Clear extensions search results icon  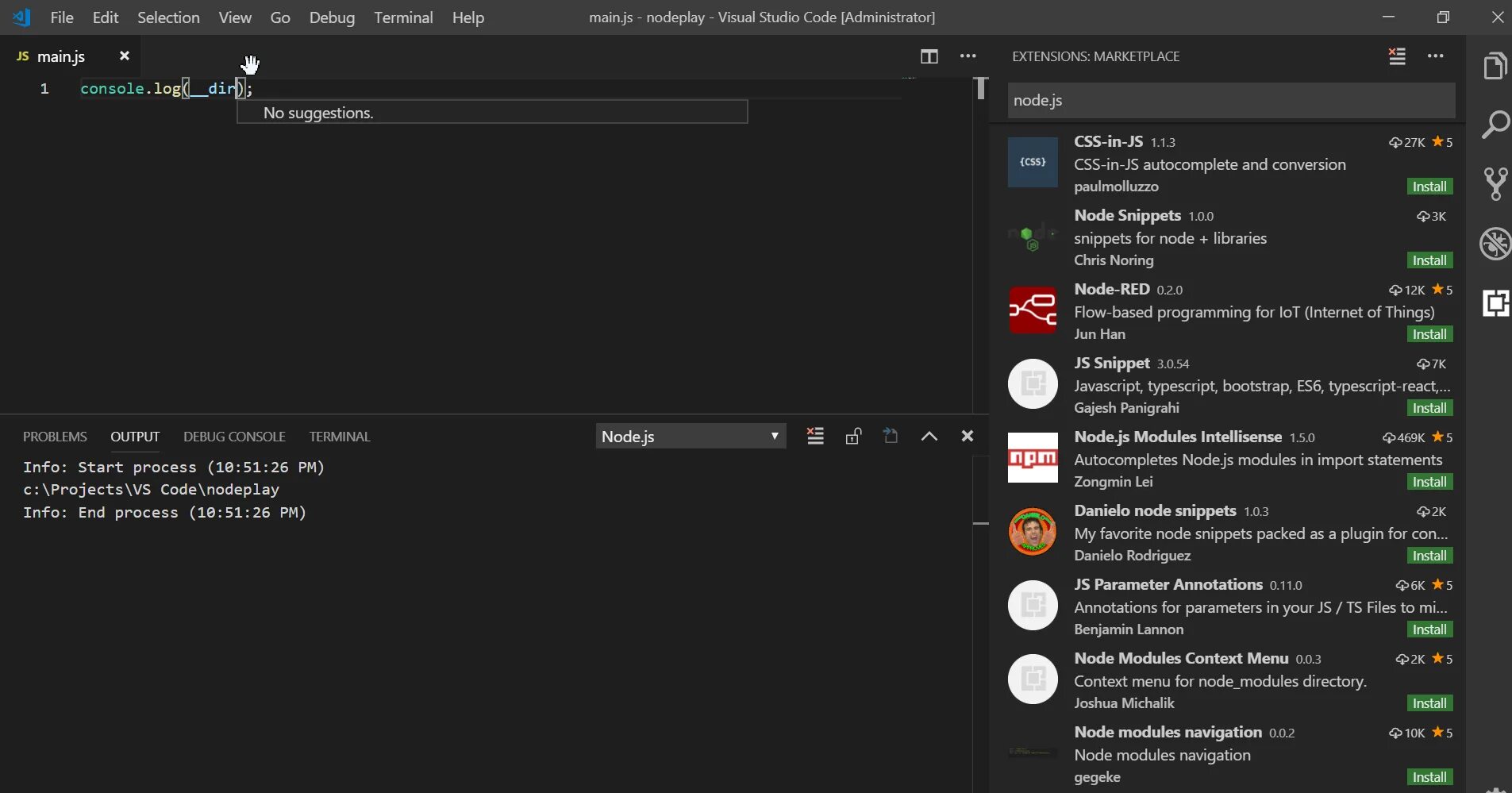point(1397,56)
